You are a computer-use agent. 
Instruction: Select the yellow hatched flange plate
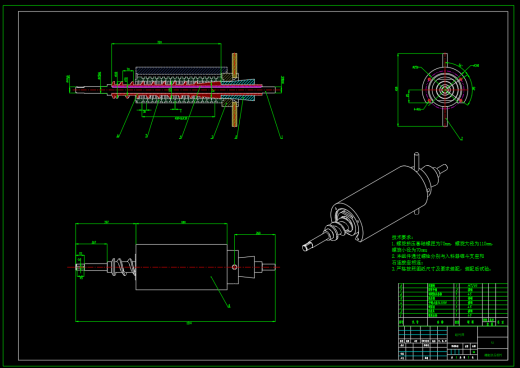pyautogui.click(x=234, y=90)
